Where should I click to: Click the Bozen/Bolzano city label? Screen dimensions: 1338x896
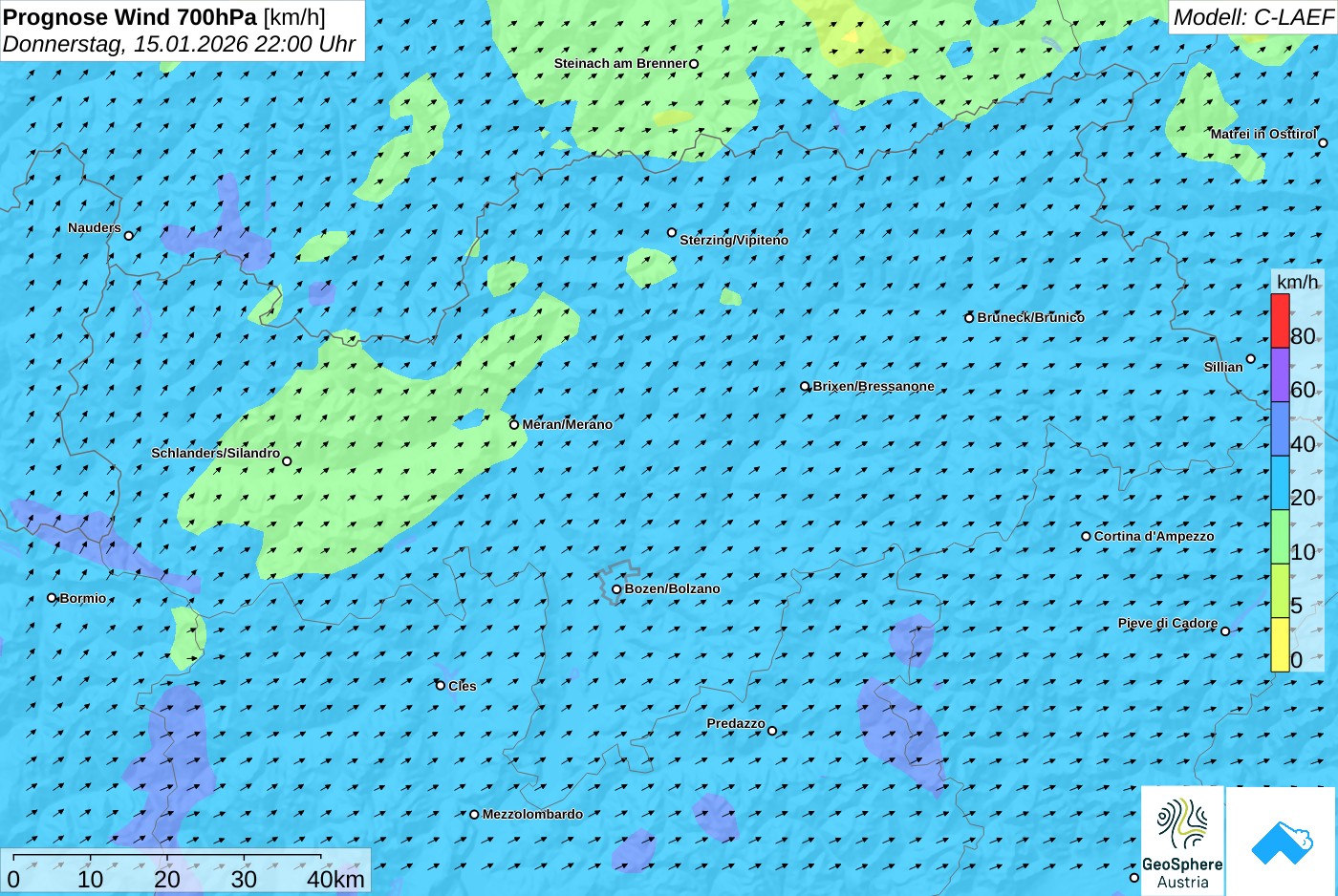point(672,588)
